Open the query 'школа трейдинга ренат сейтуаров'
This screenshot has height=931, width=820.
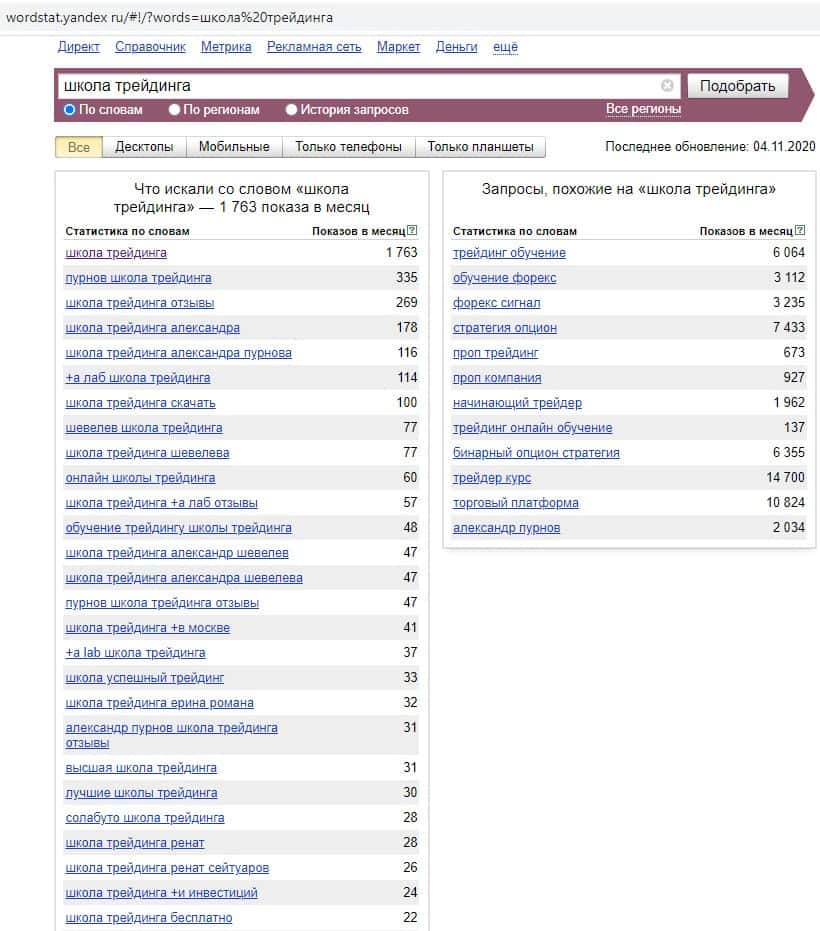(167, 868)
